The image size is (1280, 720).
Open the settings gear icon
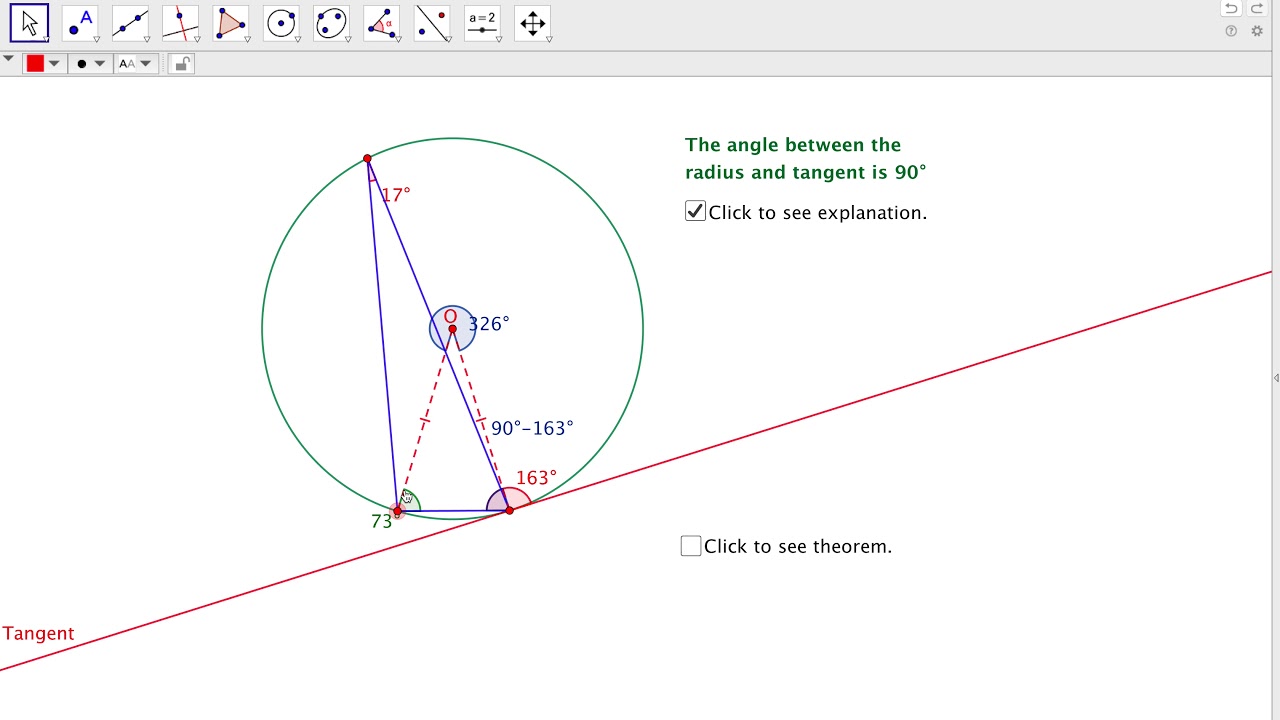pyautogui.click(x=1257, y=31)
